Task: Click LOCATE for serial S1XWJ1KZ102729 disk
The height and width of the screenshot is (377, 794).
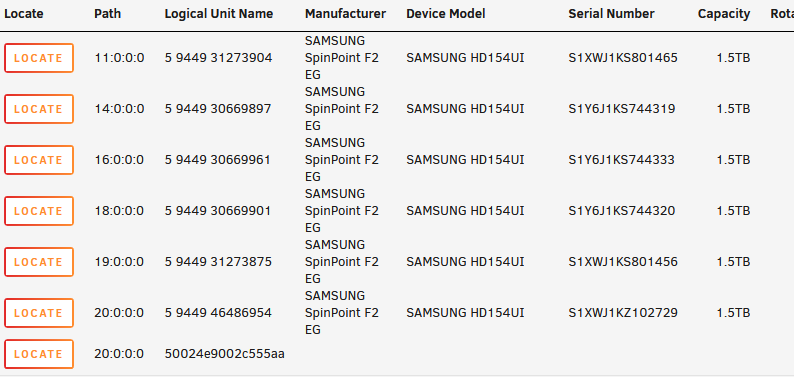Action: (39, 313)
